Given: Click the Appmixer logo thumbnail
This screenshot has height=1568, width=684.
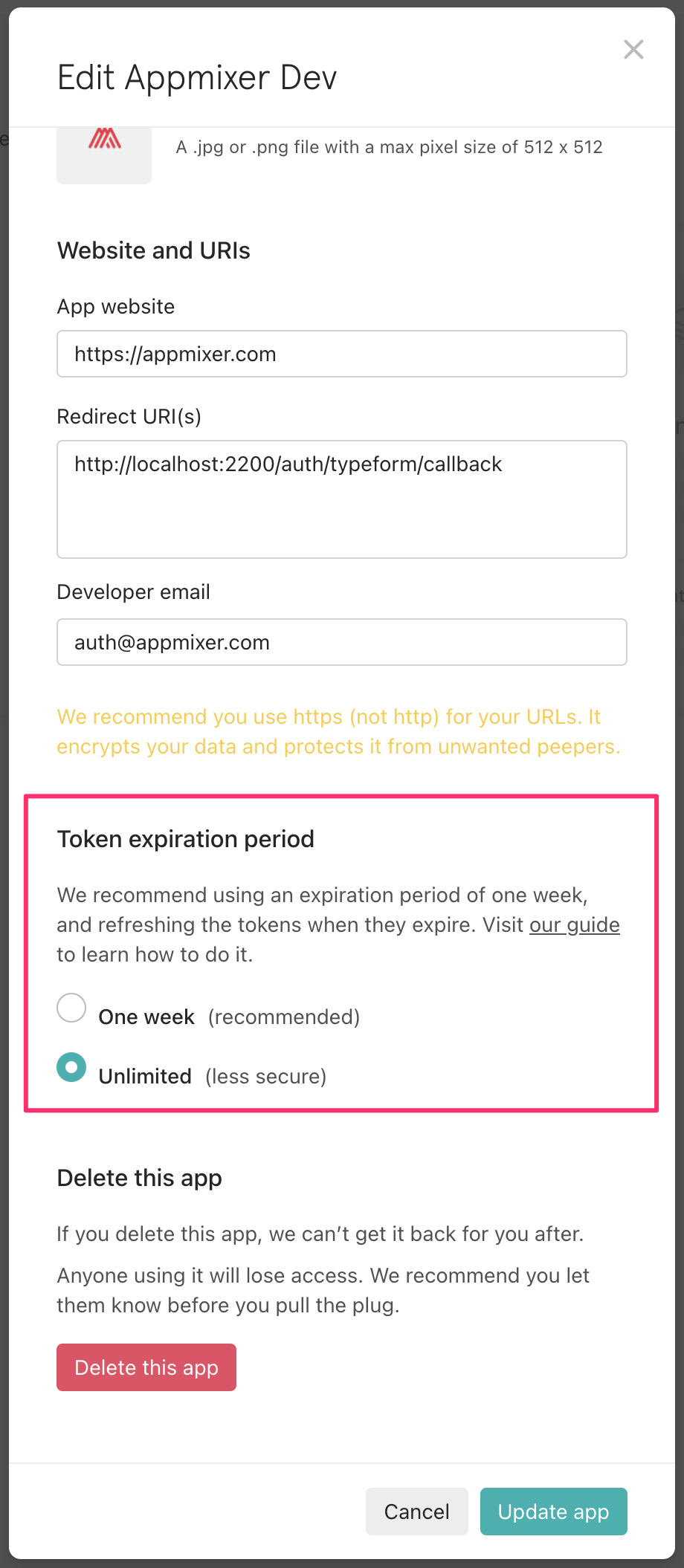Looking at the screenshot, I should [104, 152].
